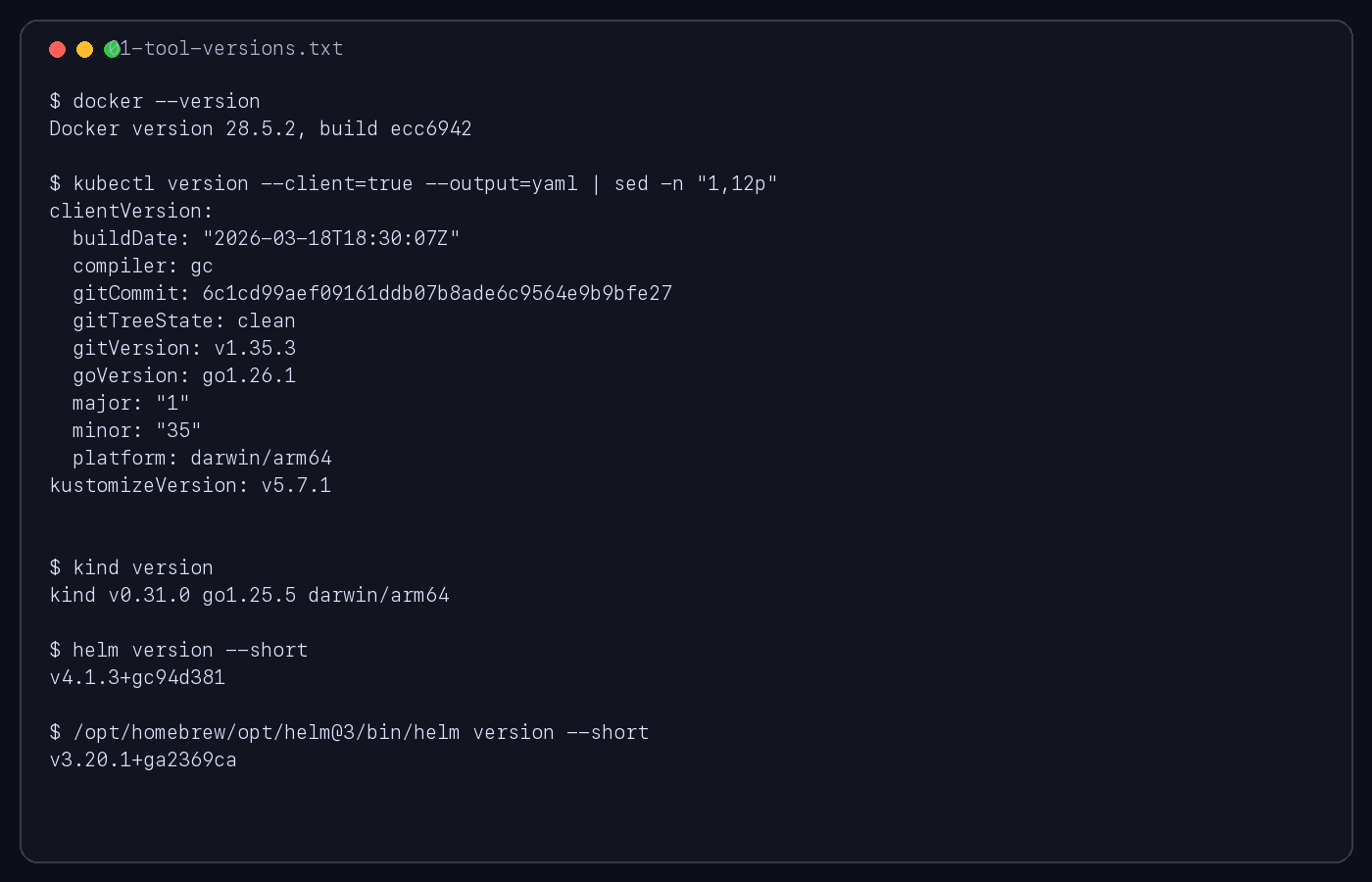Click the kind v0.31.0 output line
The height and width of the screenshot is (882, 1372).
tap(249, 595)
